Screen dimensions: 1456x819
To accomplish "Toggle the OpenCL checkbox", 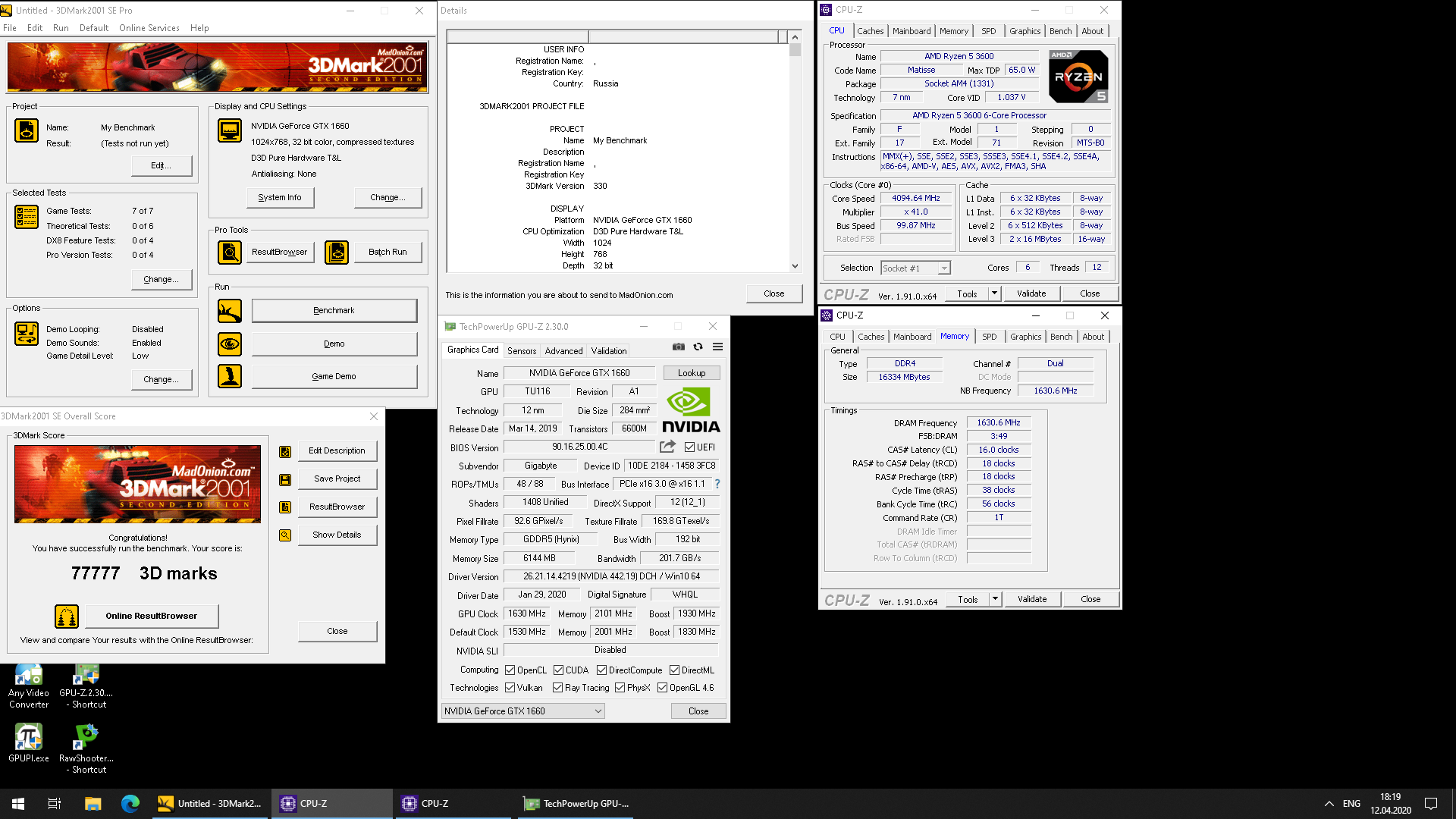I will tap(510, 670).
